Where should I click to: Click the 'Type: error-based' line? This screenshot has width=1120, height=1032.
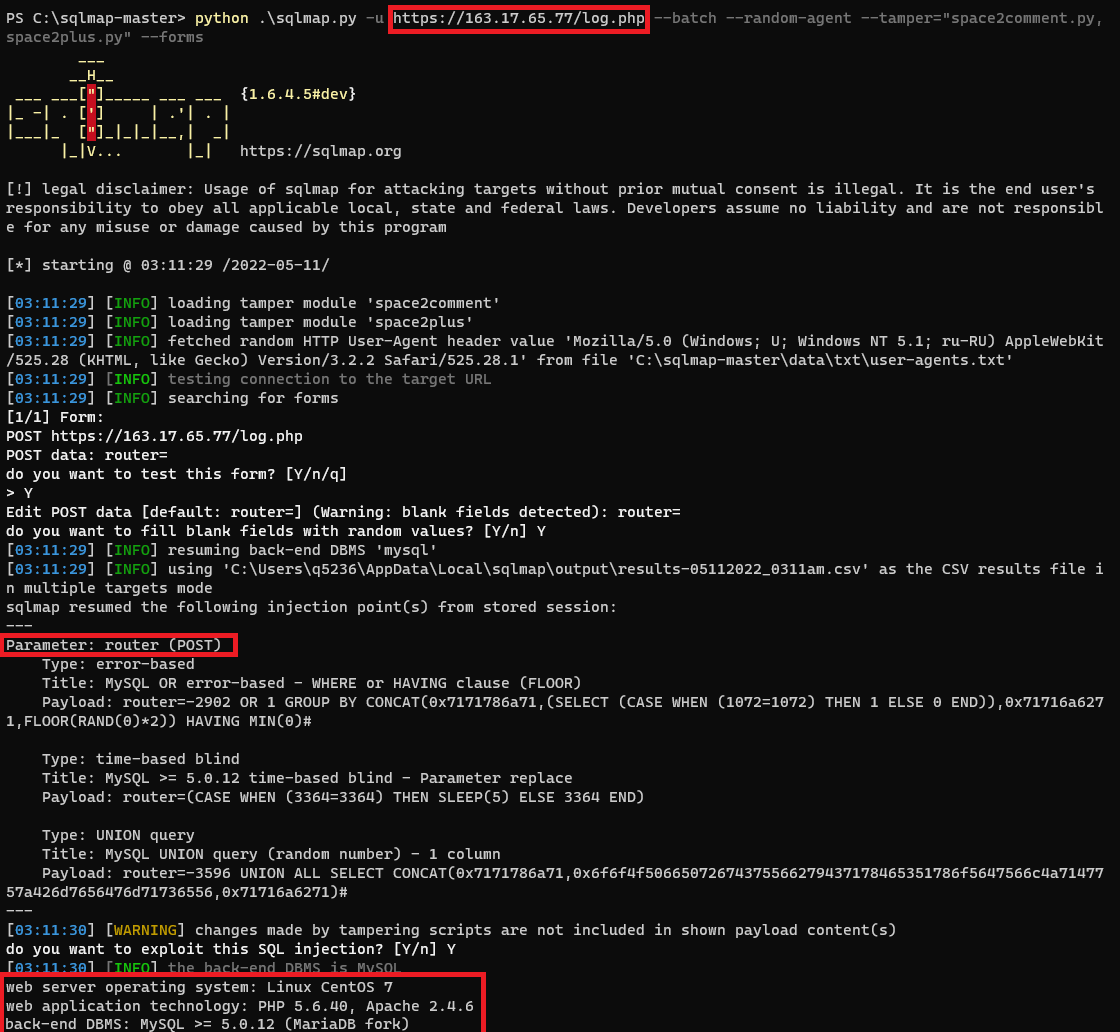pyautogui.click(x=118, y=663)
